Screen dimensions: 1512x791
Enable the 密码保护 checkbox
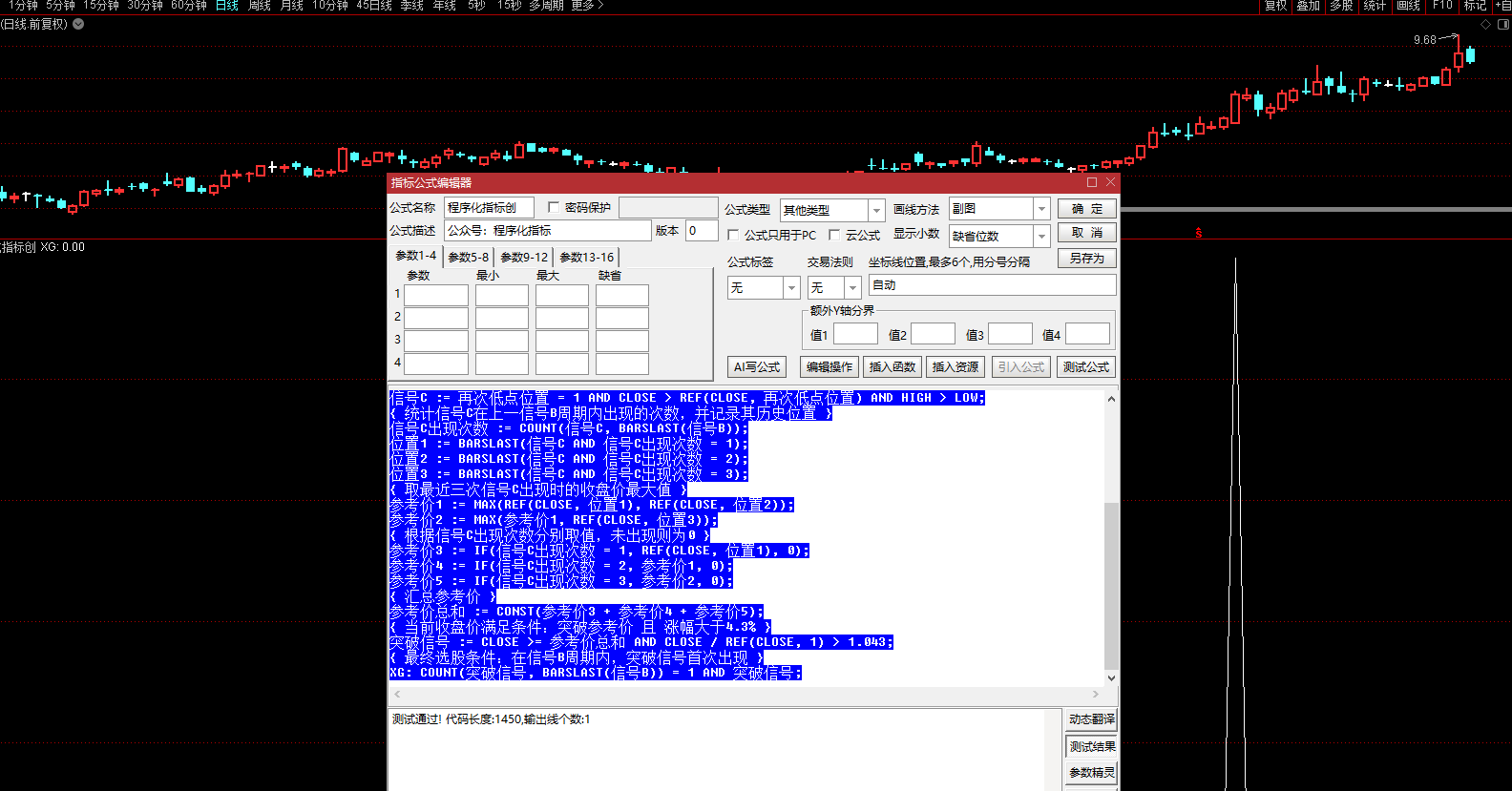554,207
